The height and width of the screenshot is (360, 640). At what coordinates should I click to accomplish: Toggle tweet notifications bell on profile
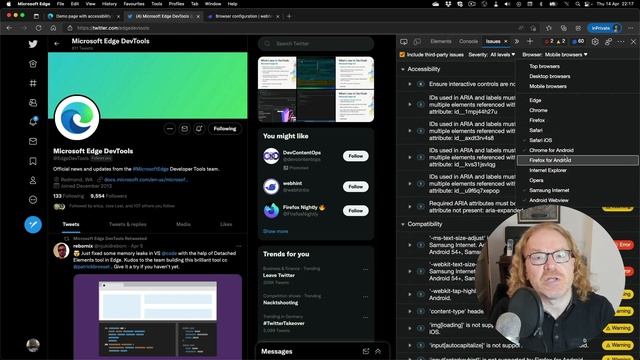[199, 129]
